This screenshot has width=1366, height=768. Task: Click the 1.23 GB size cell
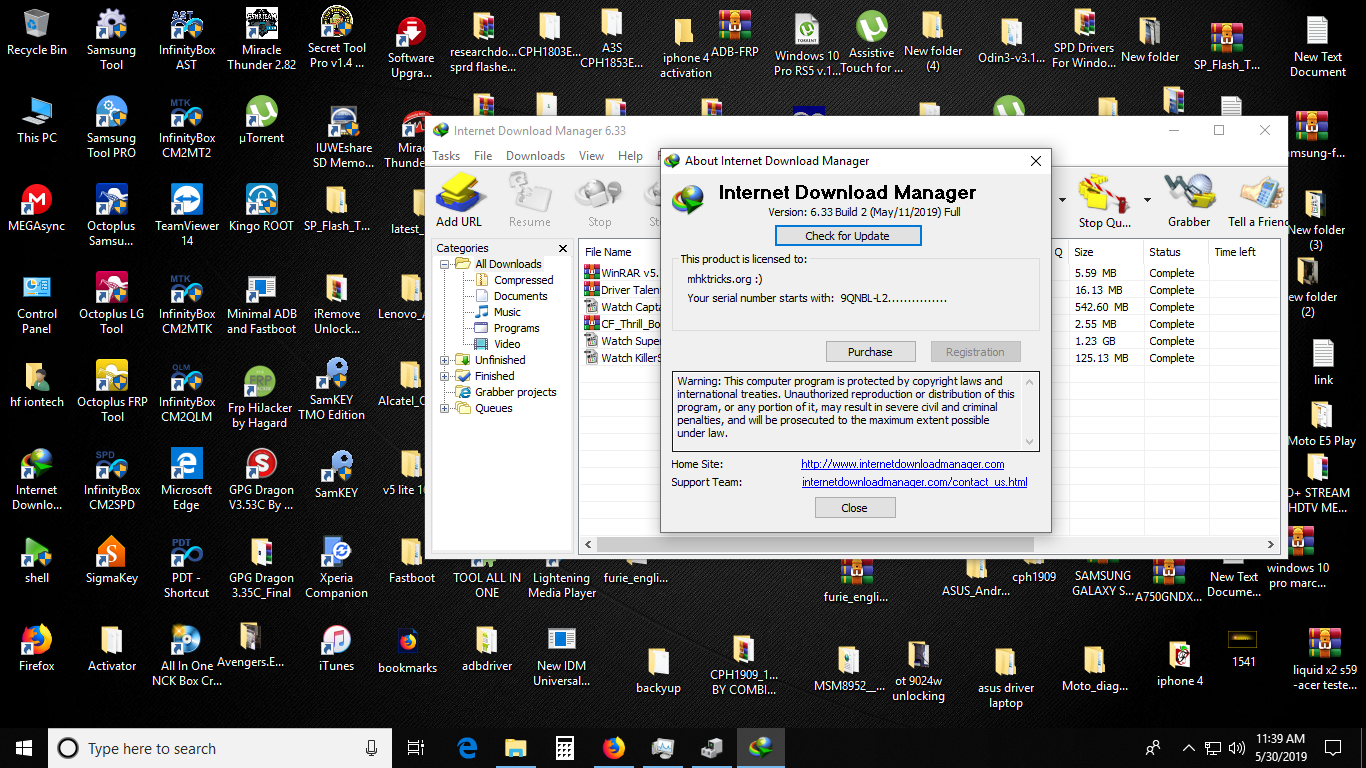1094,341
